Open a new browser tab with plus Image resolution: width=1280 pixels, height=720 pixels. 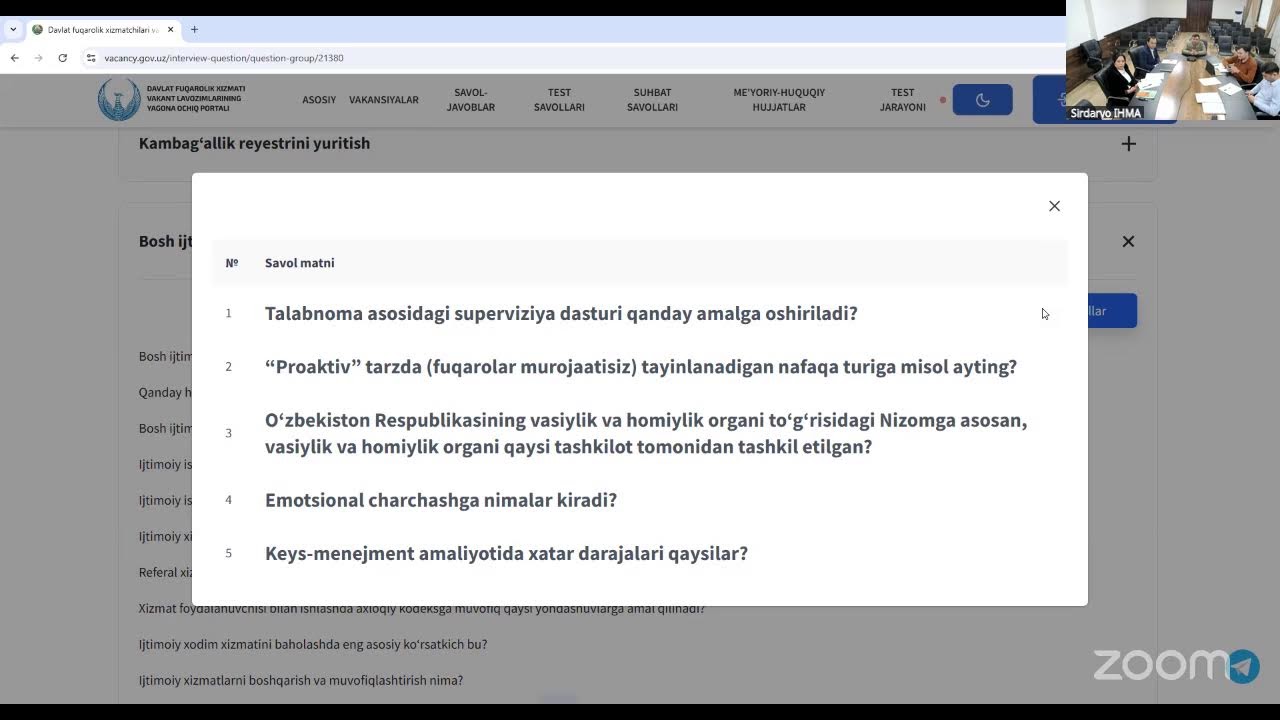tap(194, 29)
